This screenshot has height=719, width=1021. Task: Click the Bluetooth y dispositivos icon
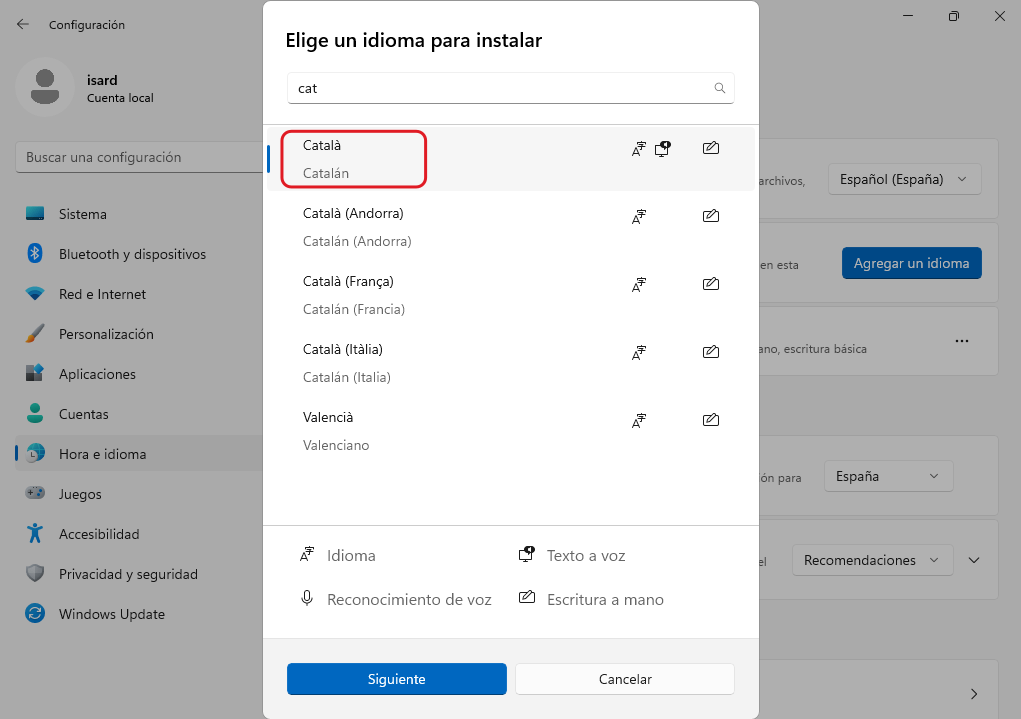[35, 254]
